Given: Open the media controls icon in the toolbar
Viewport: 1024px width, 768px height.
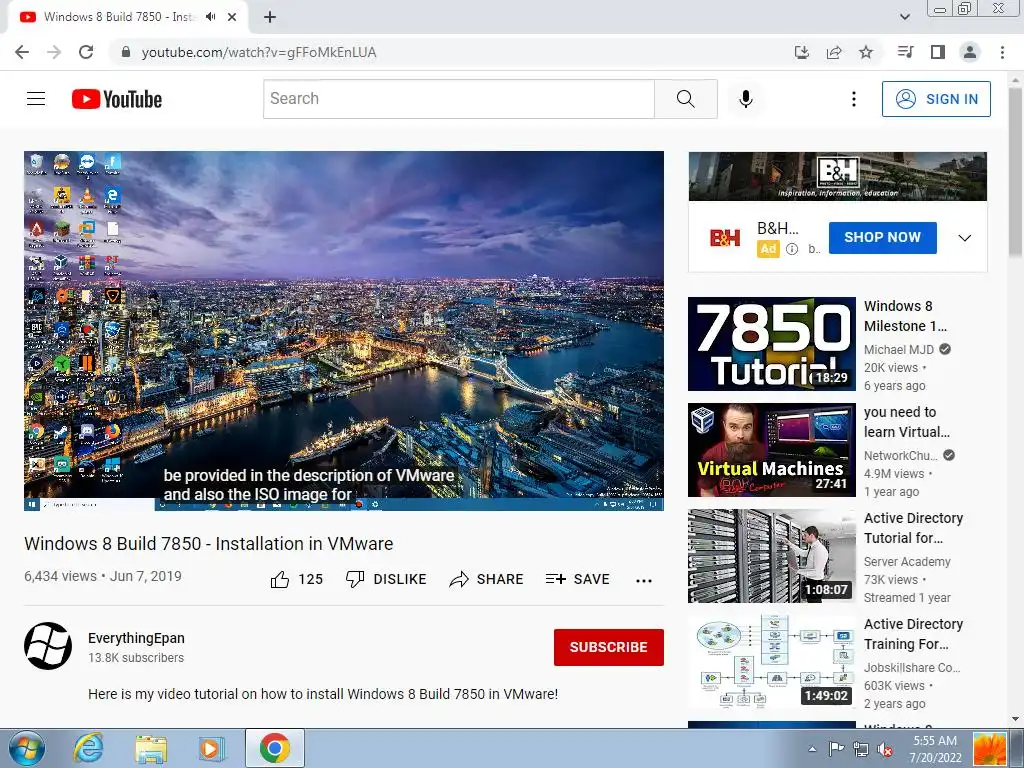Looking at the screenshot, I should tap(905, 52).
